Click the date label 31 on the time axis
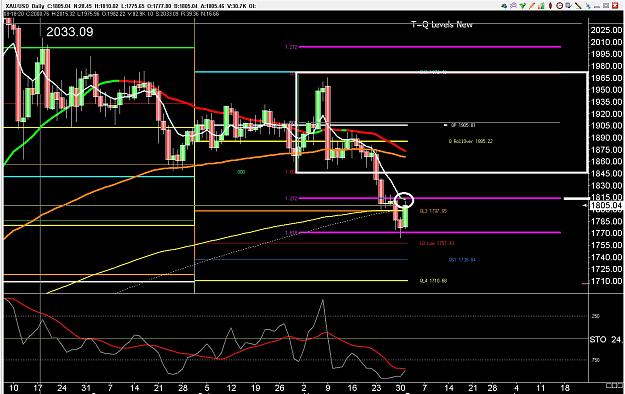 86,388
